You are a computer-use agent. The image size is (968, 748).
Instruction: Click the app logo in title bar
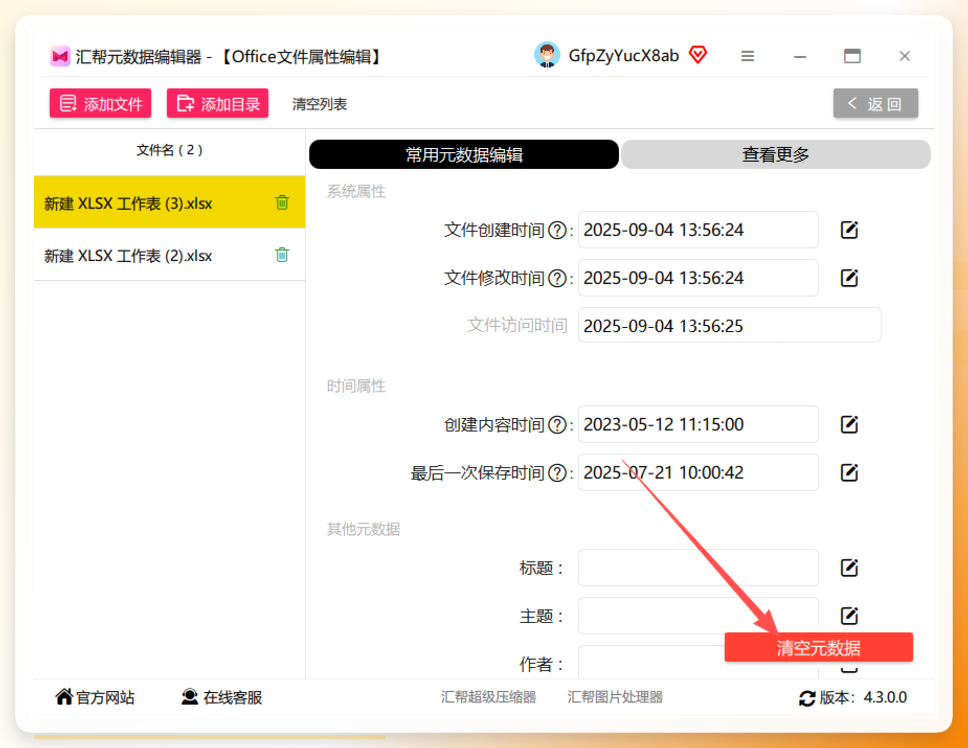click(60, 56)
